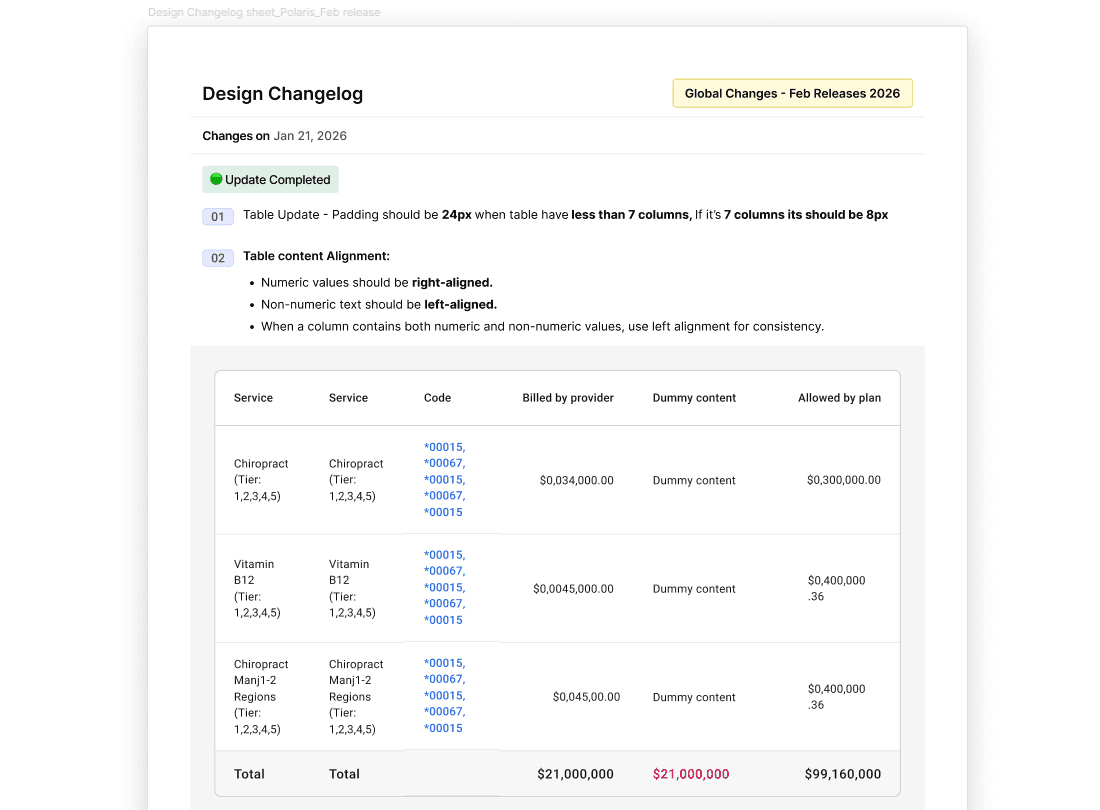1100x810 pixels.
Task: Click the red $21,000,000 total value
Action: (691, 774)
